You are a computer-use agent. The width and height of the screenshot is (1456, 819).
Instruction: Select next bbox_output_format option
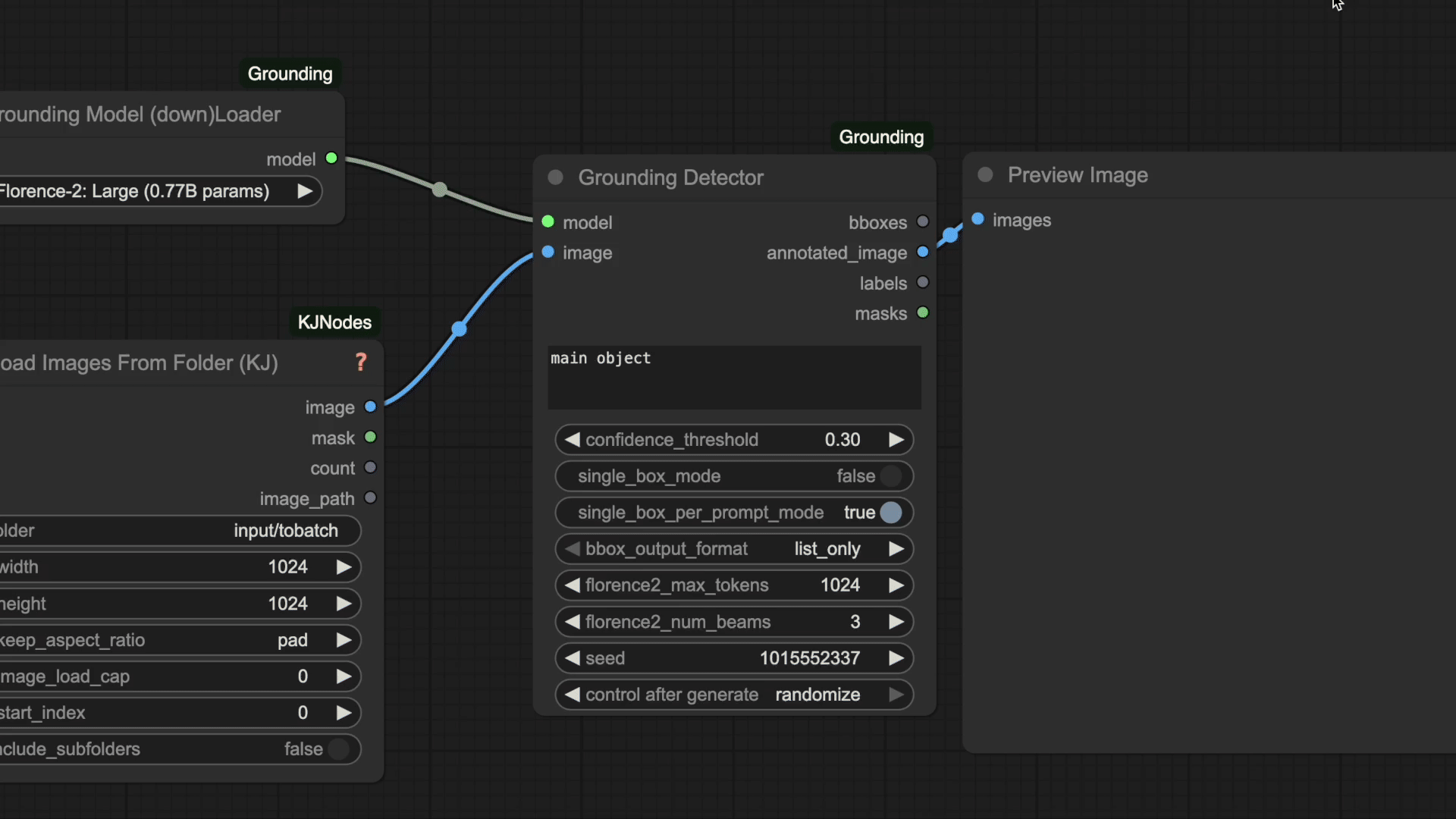click(x=896, y=549)
